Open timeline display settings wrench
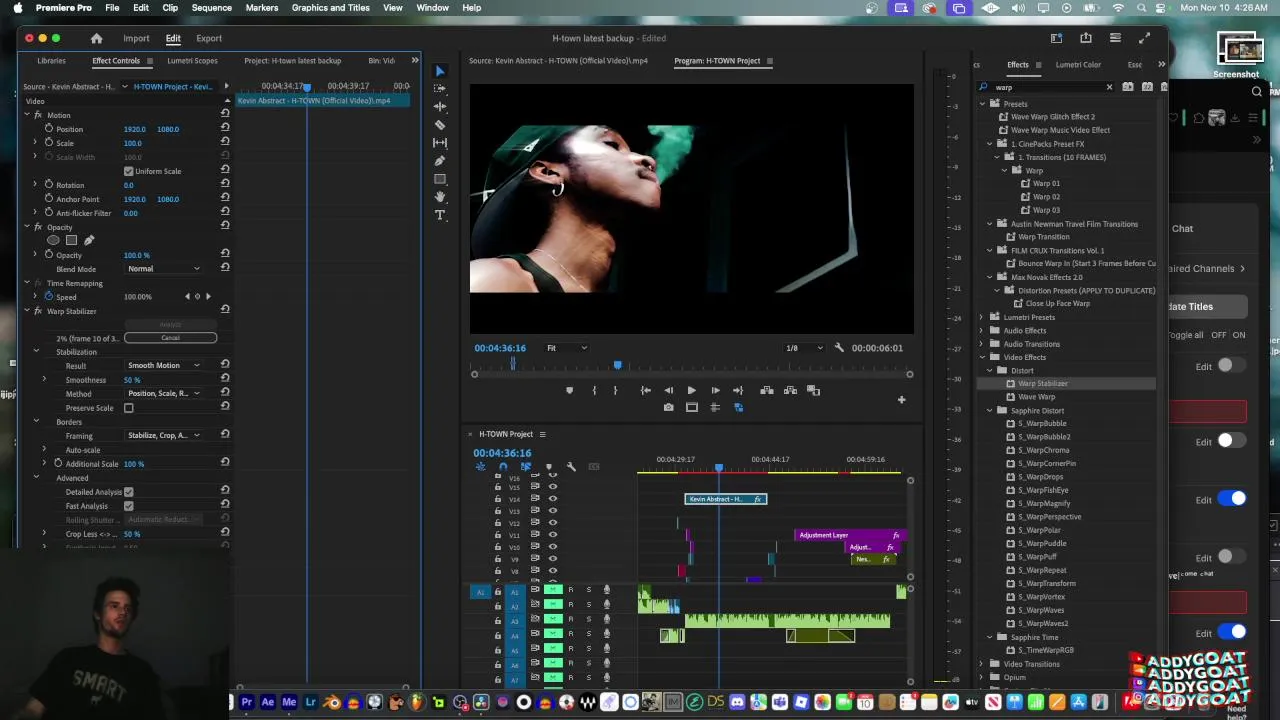1280x720 pixels. click(571, 467)
